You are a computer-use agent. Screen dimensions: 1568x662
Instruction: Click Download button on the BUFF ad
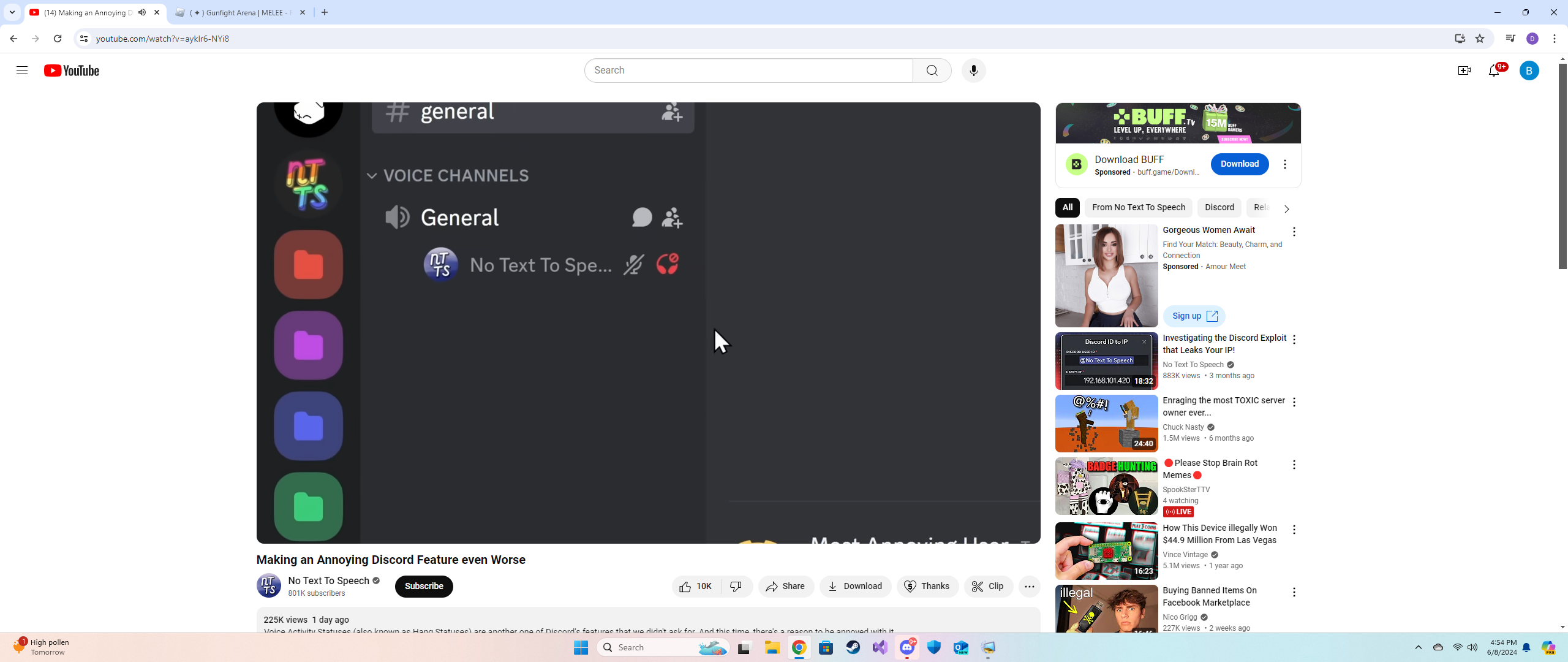pyautogui.click(x=1239, y=164)
